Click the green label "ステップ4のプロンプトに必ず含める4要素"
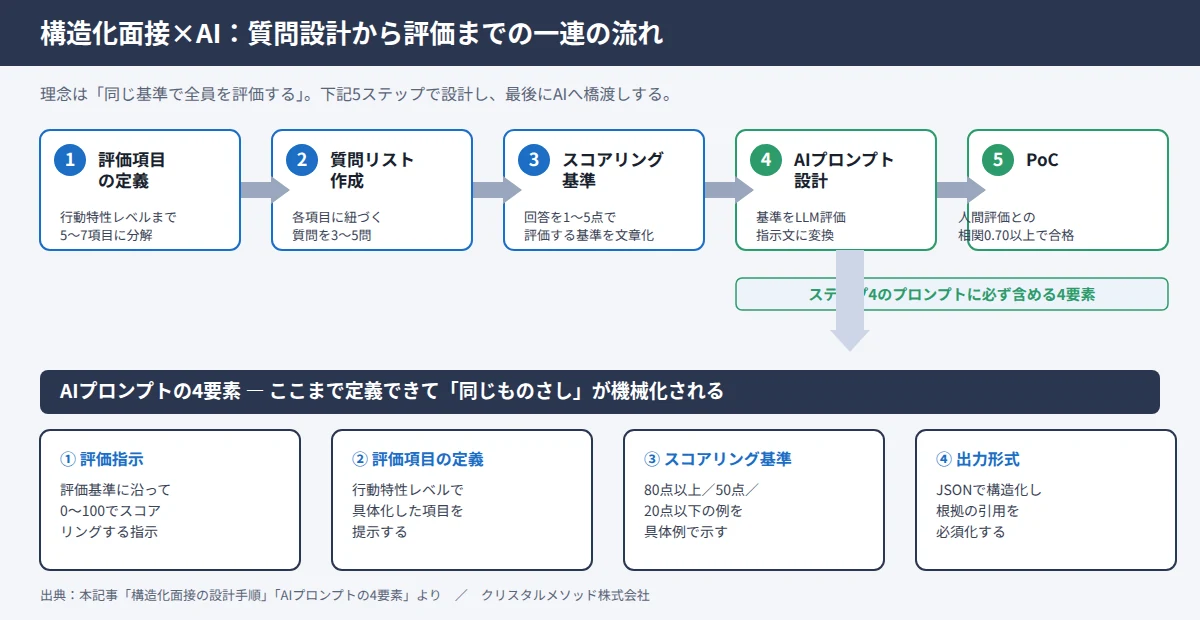1200x620 pixels. [x=952, y=295]
